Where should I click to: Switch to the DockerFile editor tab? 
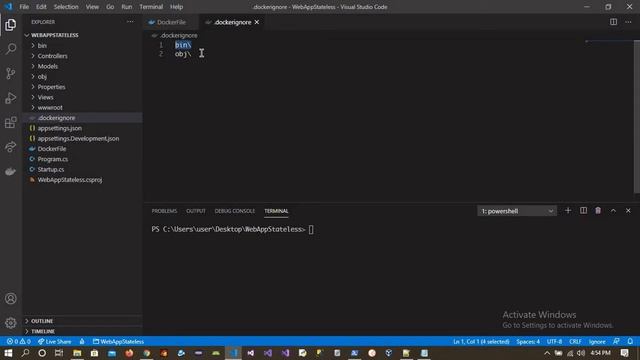pyautogui.click(x=171, y=22)
